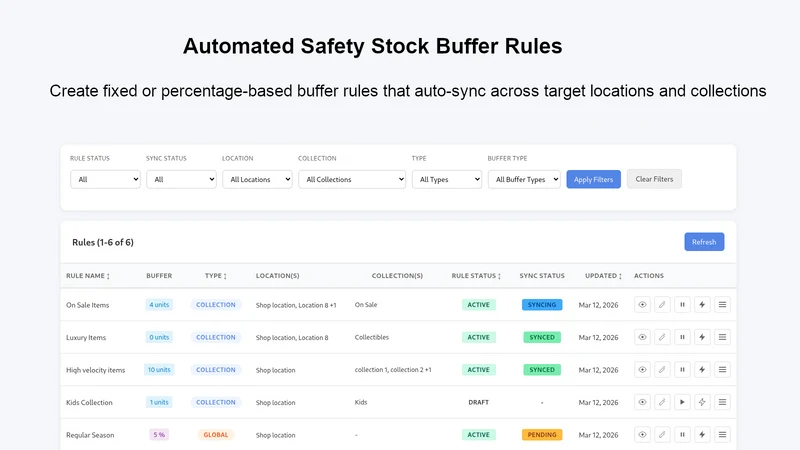Click the 0 units buffer badge
Viewport: 800px width, 450px height.
click(x=159, y=337)
